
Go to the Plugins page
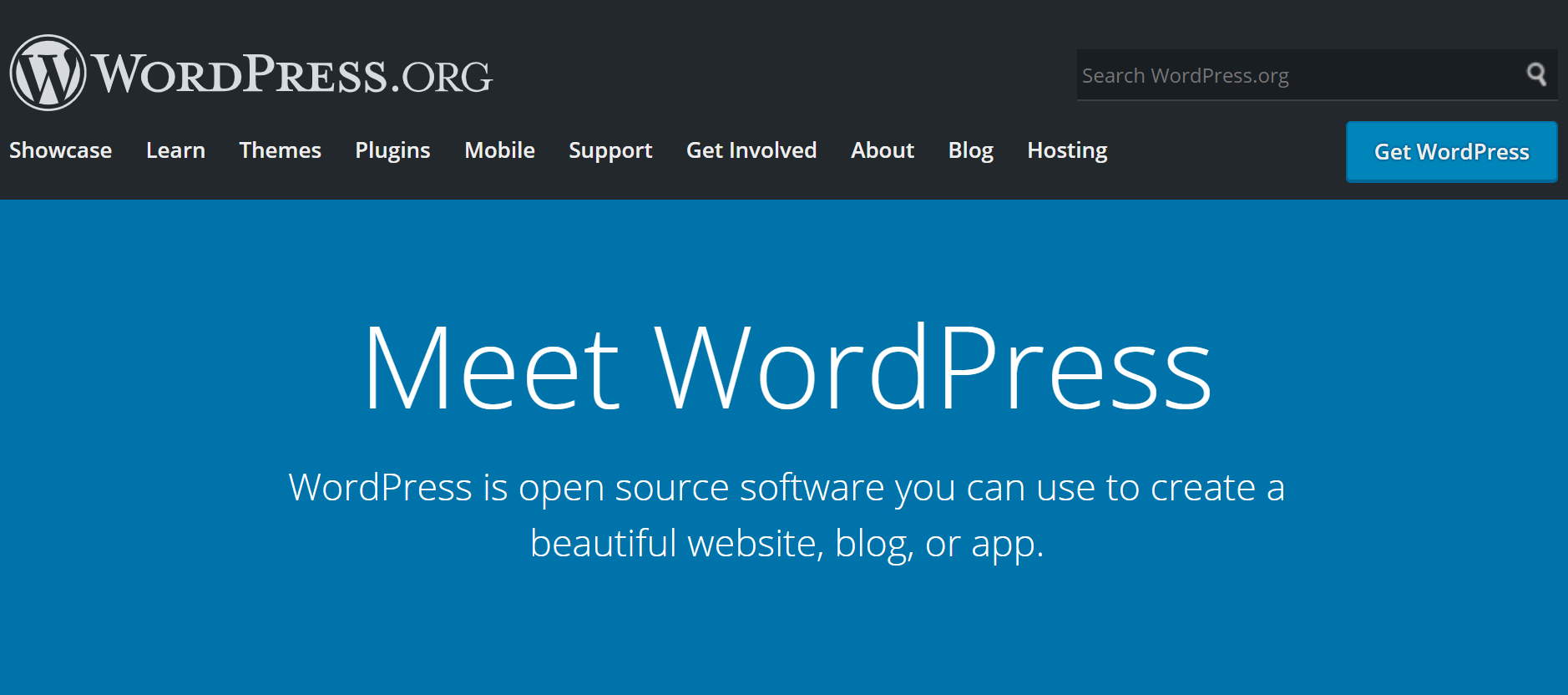[392, 151]
